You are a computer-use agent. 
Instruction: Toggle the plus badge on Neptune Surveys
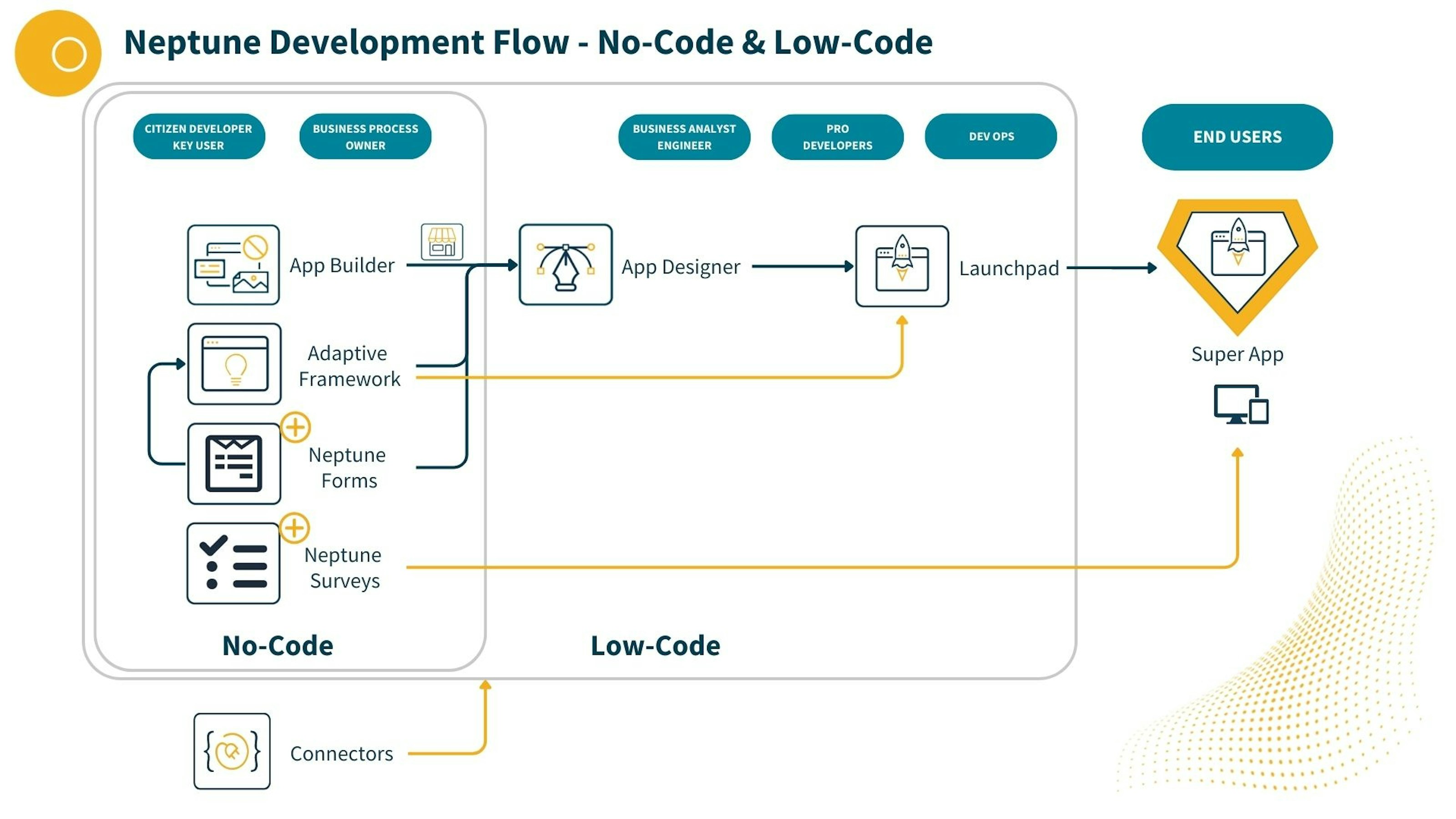click(x=294, y=529)
